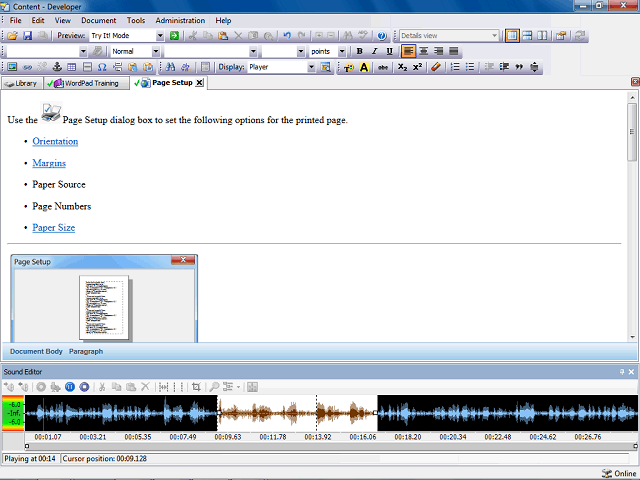Image resolution: width=640 pixels, height=480 pixels.
Task: Expand the Normal style dropdown
Action: [156, 51]
